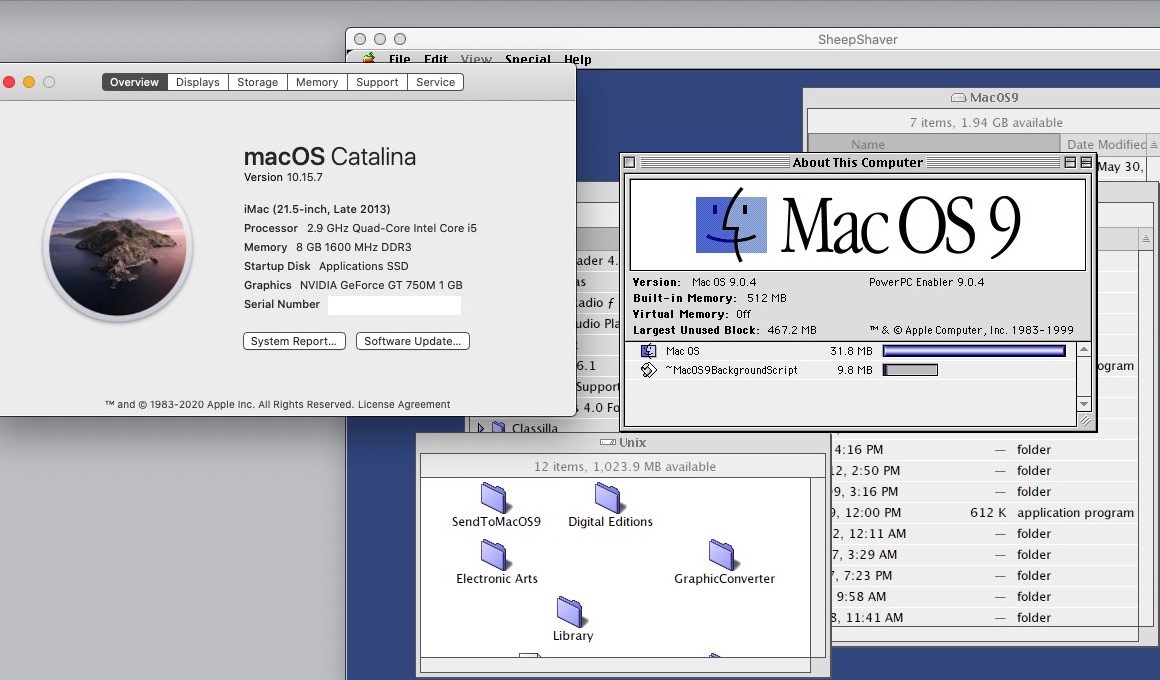Switch to the Memory tab

pyautogui.click(x=317, y=82)
